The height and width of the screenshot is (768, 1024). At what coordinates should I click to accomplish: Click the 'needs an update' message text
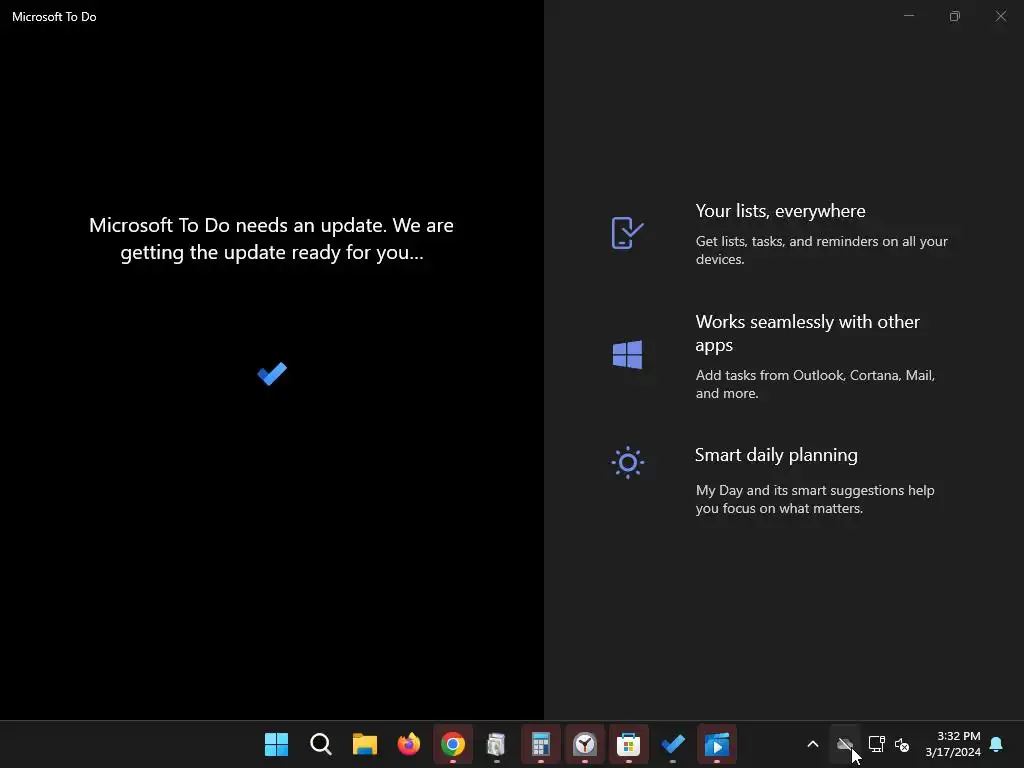[x=272, y=238]
